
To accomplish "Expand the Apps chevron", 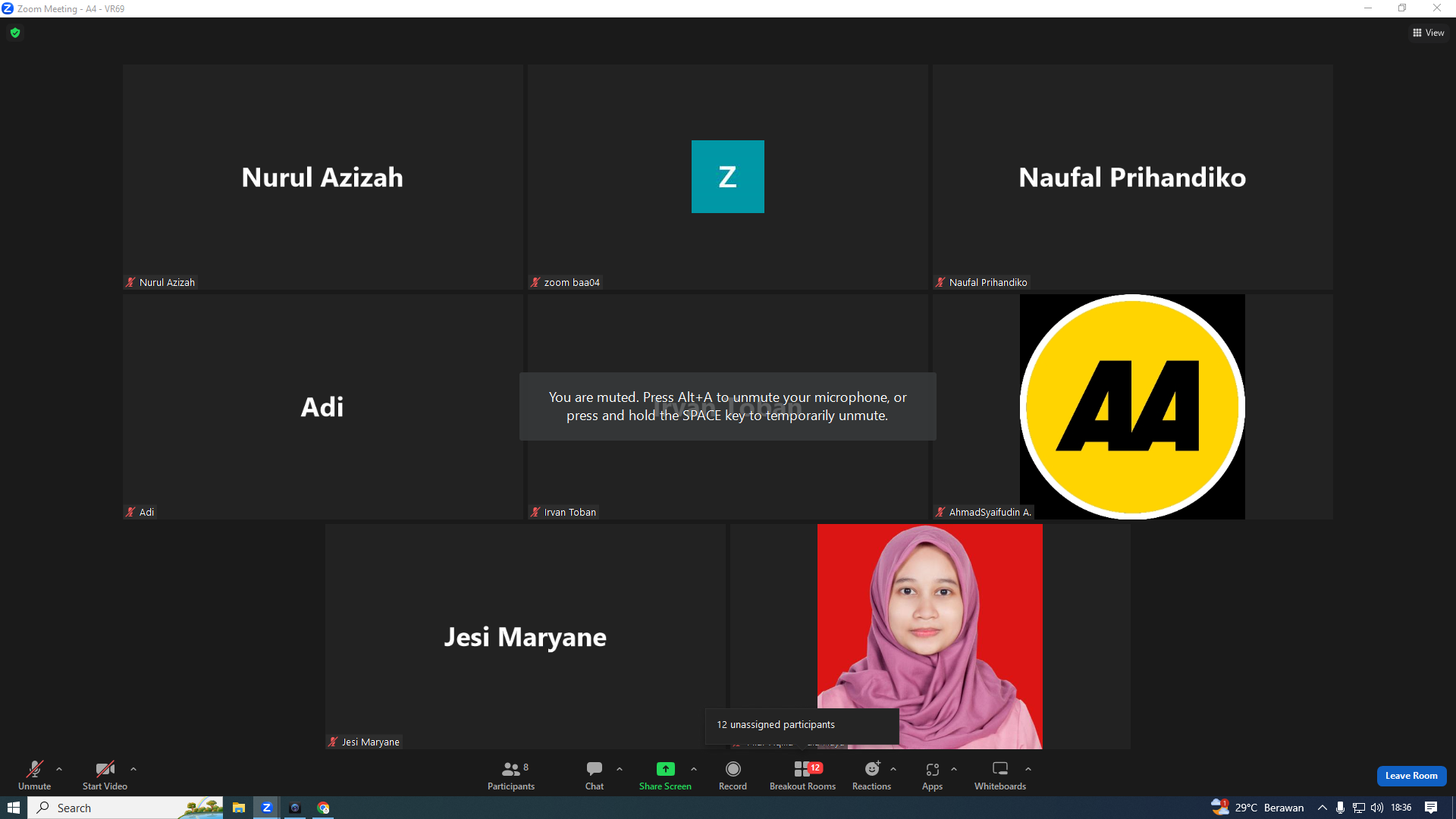I will 954,769.
